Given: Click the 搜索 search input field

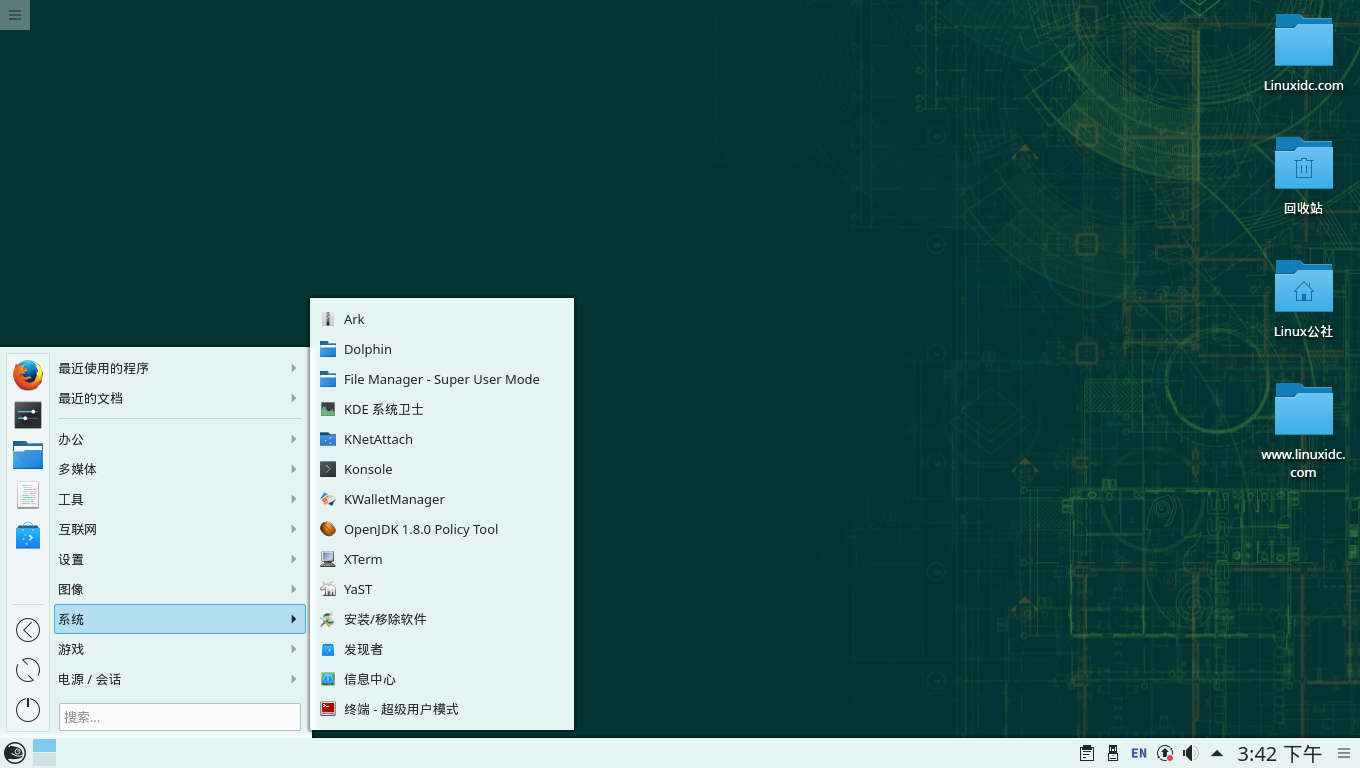Looking at the screenshot, I should click(180, 716).
